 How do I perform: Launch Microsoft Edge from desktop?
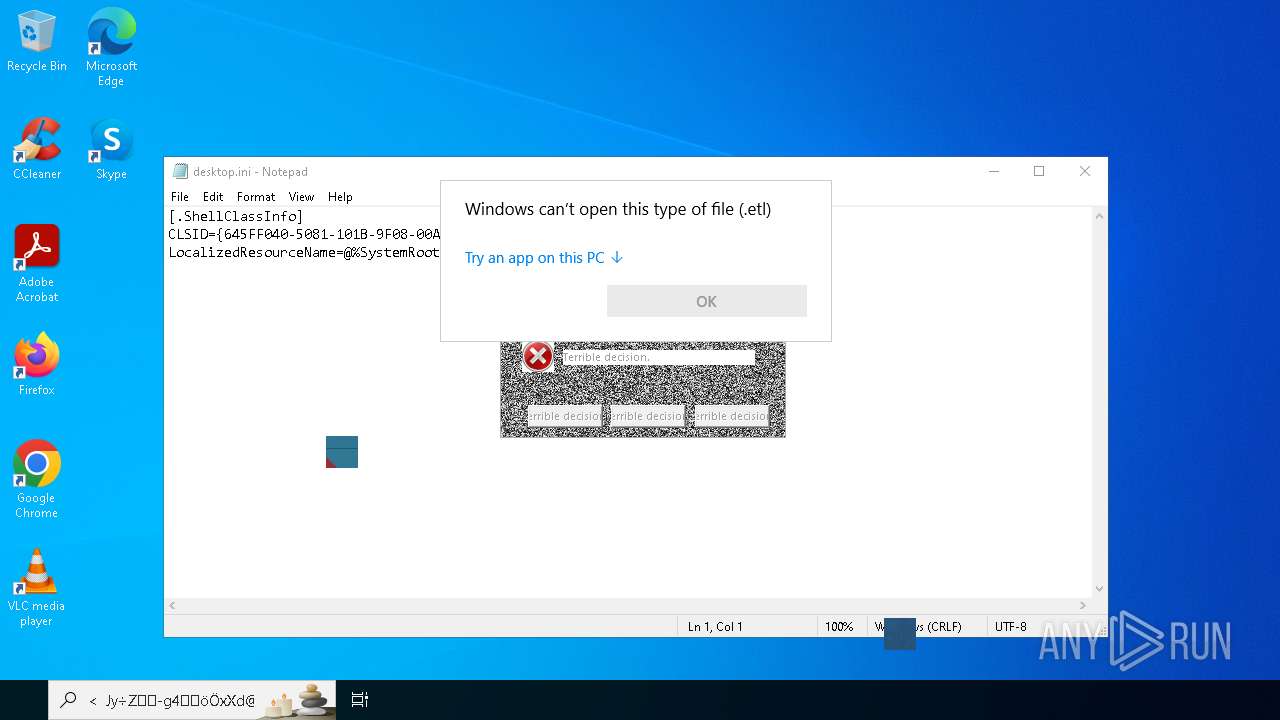click(111, 47)
